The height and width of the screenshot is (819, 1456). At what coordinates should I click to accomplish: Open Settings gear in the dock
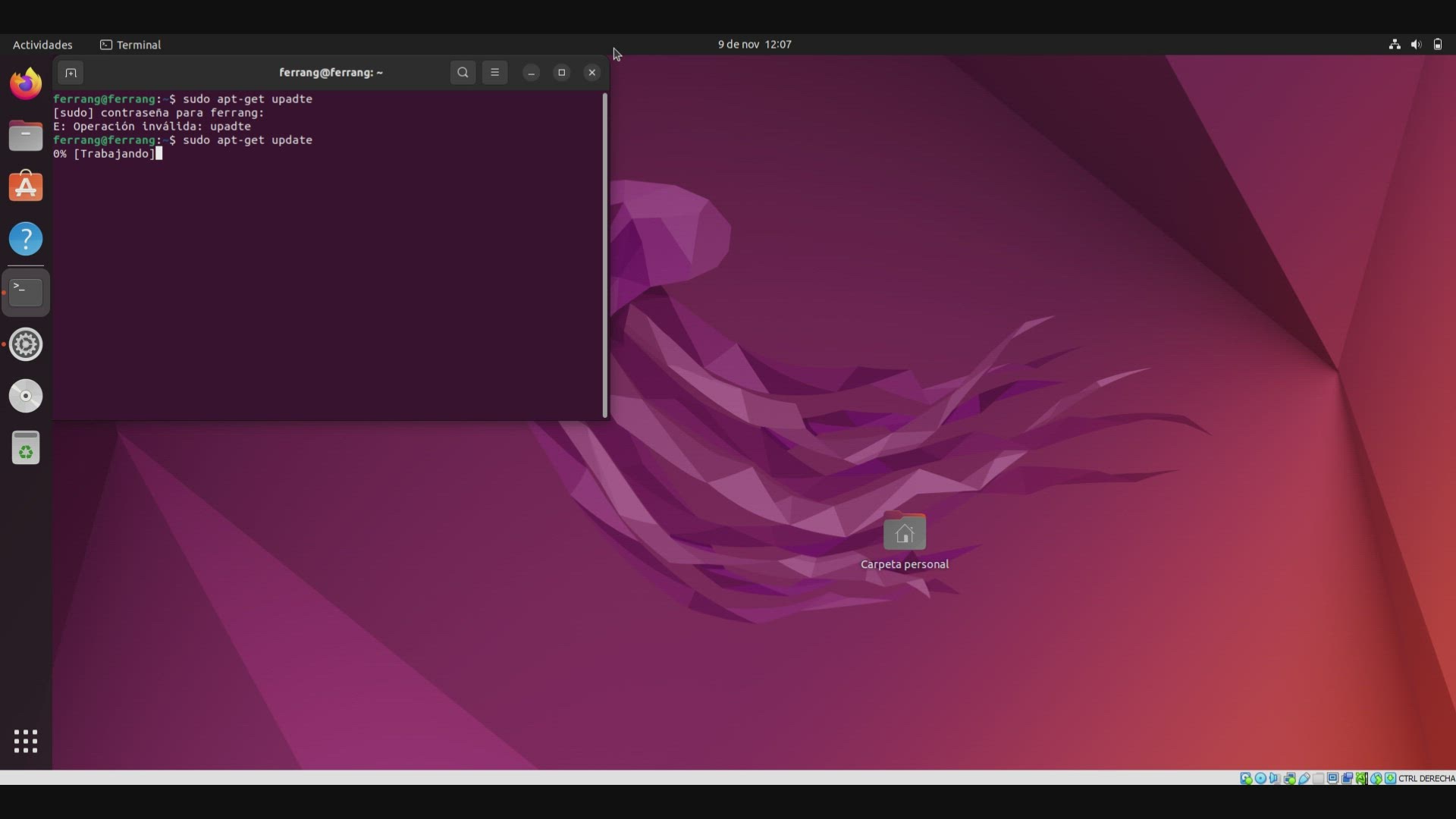tap(26, 344)
